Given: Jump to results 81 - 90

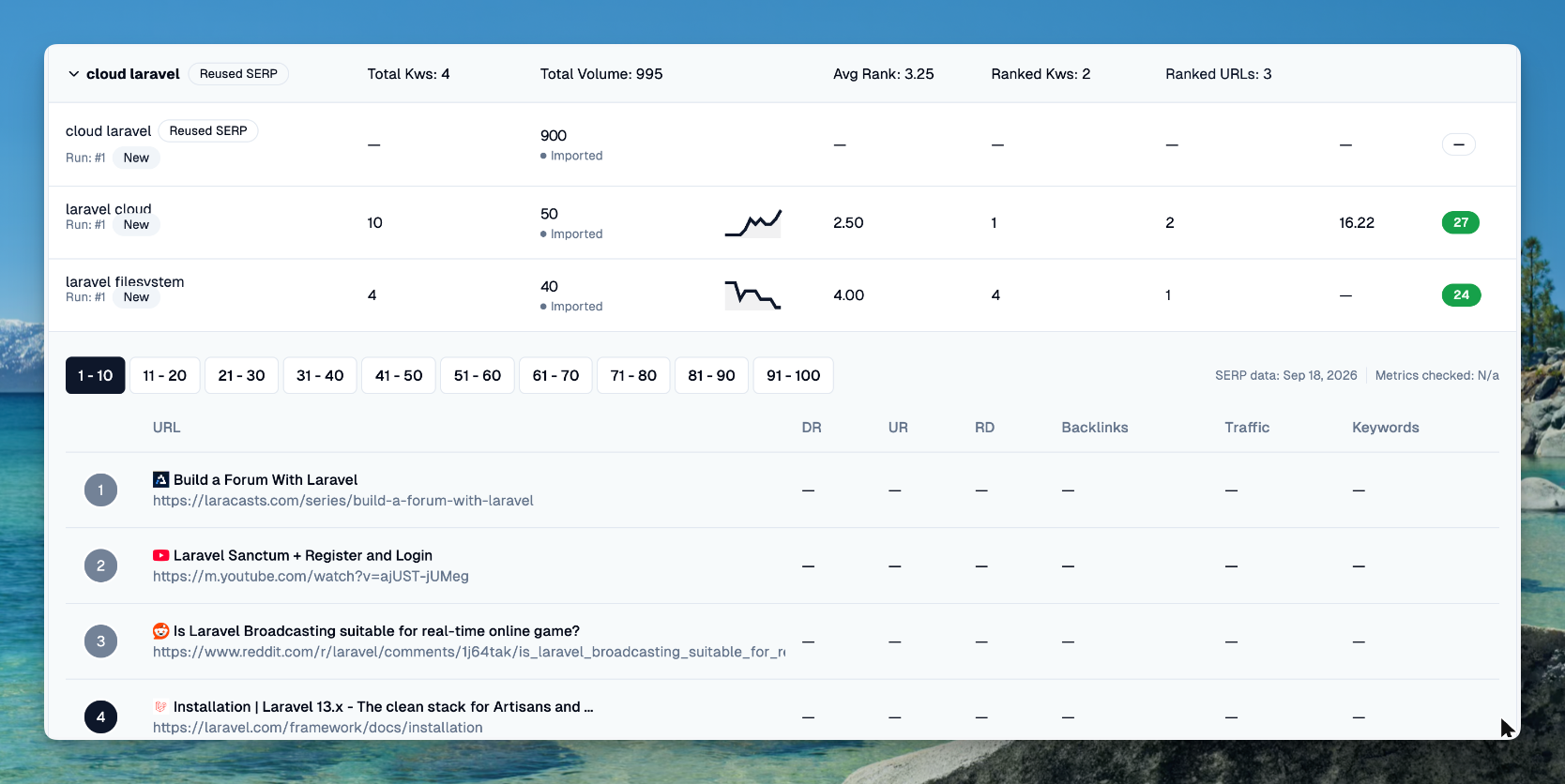Looking at the screenshot, I should 712,375.
